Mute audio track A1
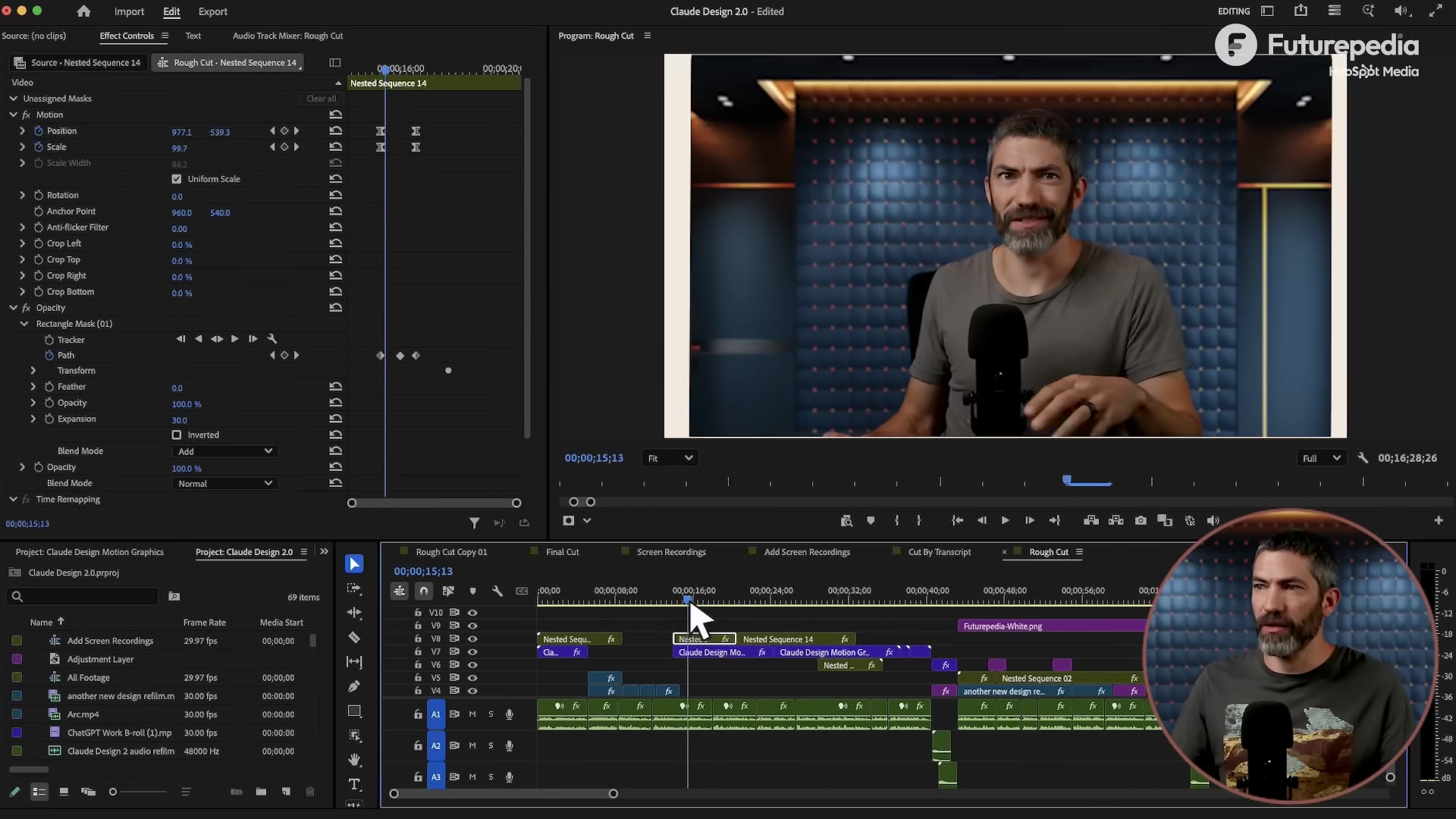Viewport: 1456px width, 819px height. pos(472,714)
